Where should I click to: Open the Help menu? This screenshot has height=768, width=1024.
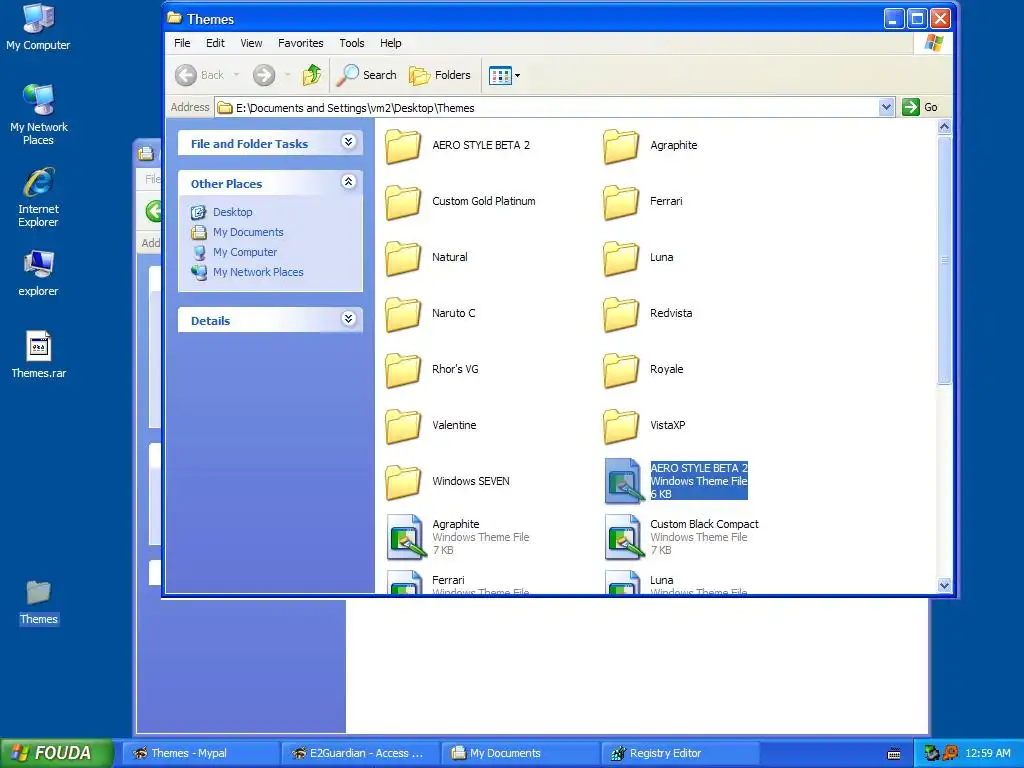[391, 43]
